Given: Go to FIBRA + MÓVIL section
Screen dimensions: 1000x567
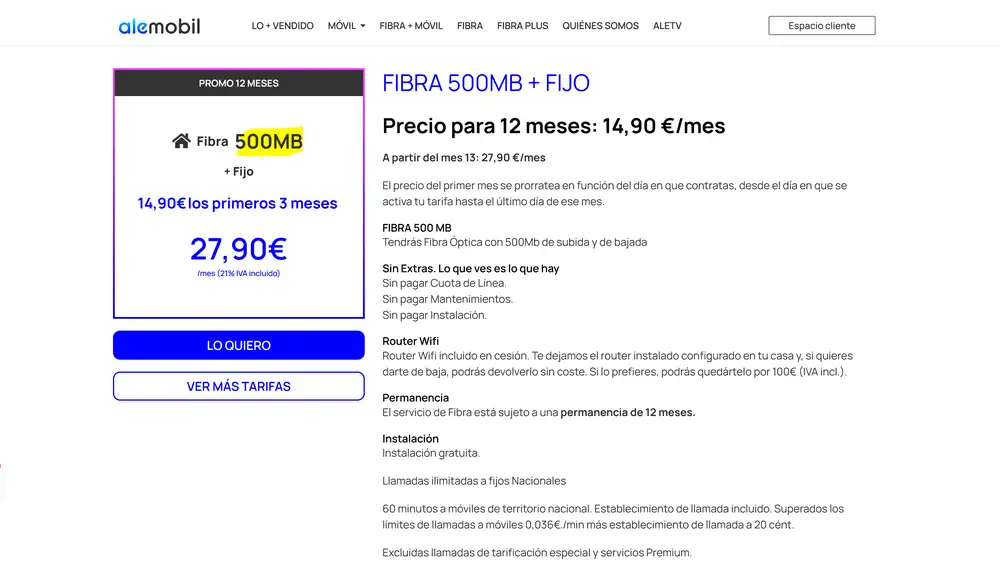Looking at the screenshot, I should click(411, 26).
